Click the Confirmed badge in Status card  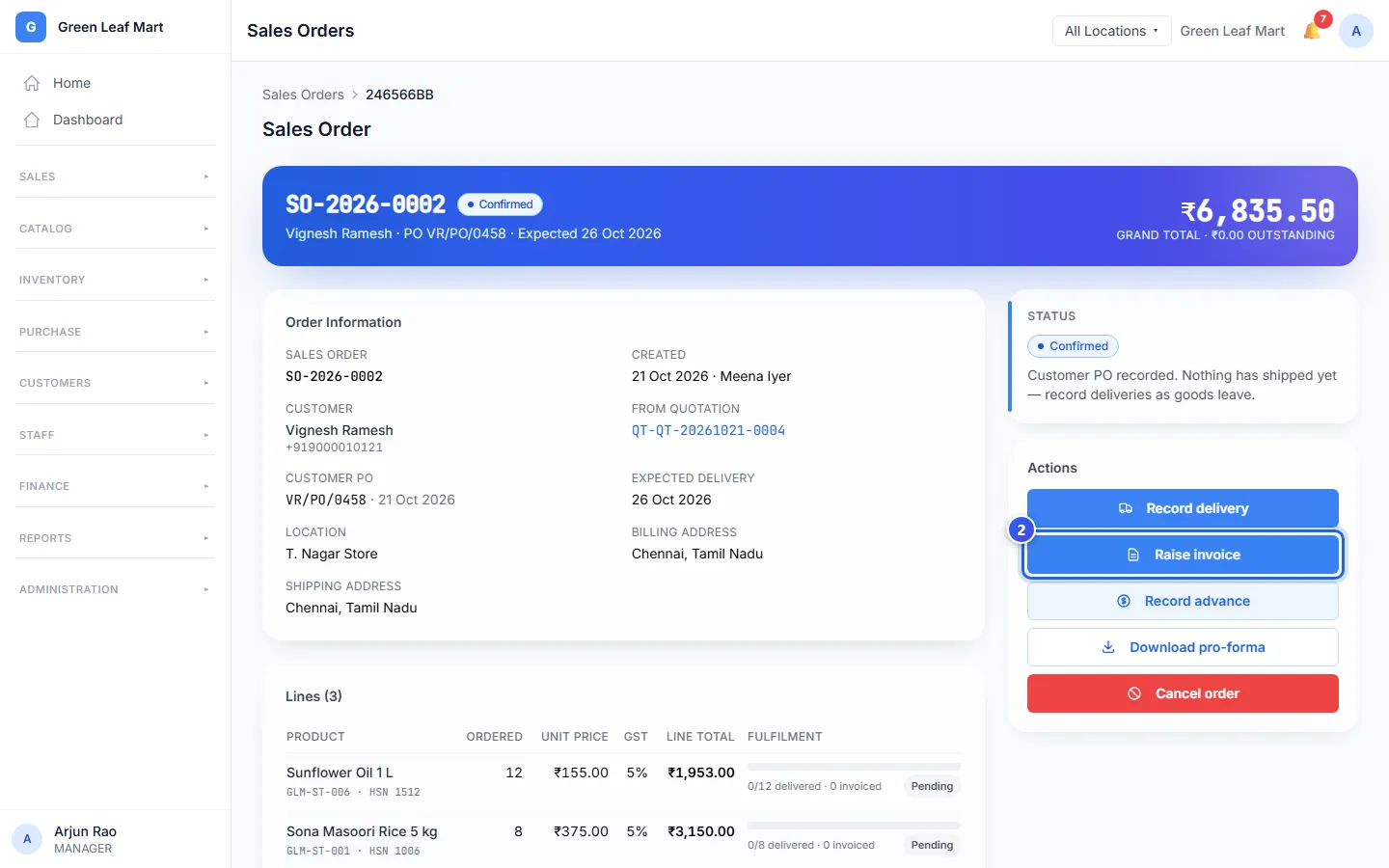click(x=1073, y=346)
